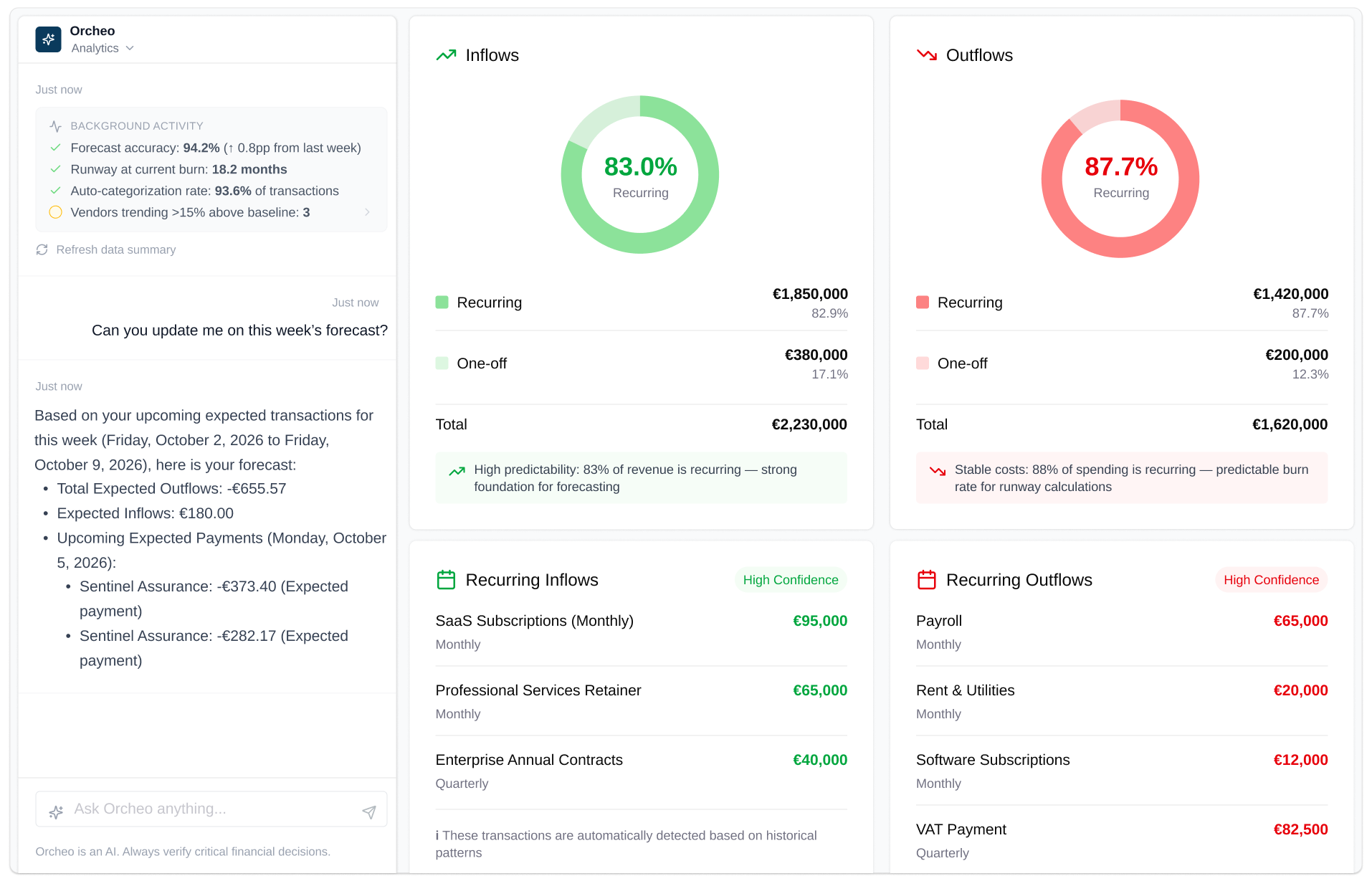Click the €1,620,000 outflows total
The image size is (1372, 881).
[x=1290, y=424]
